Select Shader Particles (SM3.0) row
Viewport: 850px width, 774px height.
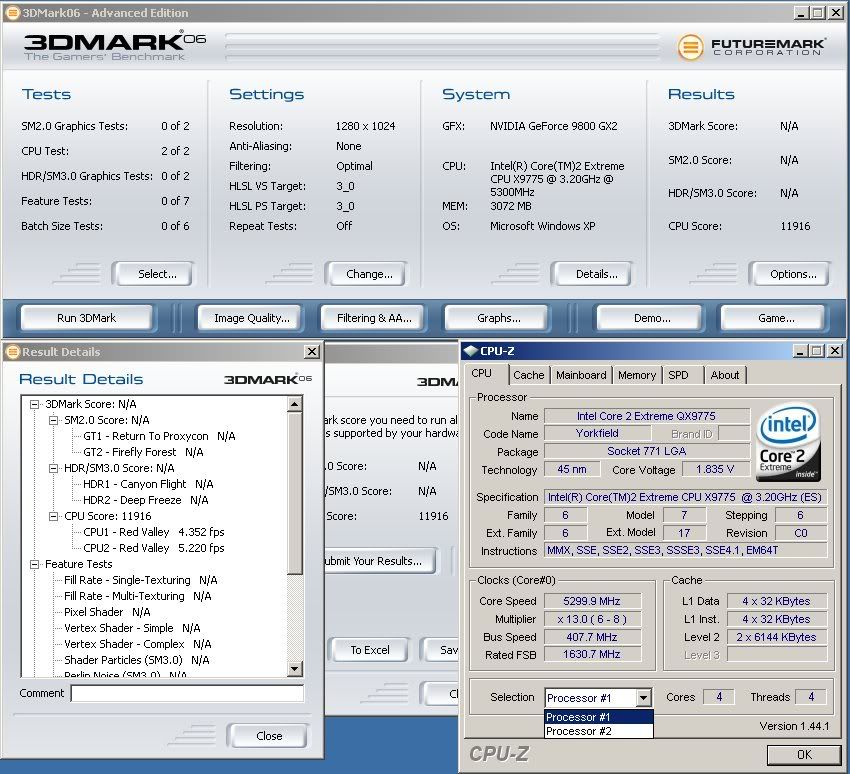(137, 660)
